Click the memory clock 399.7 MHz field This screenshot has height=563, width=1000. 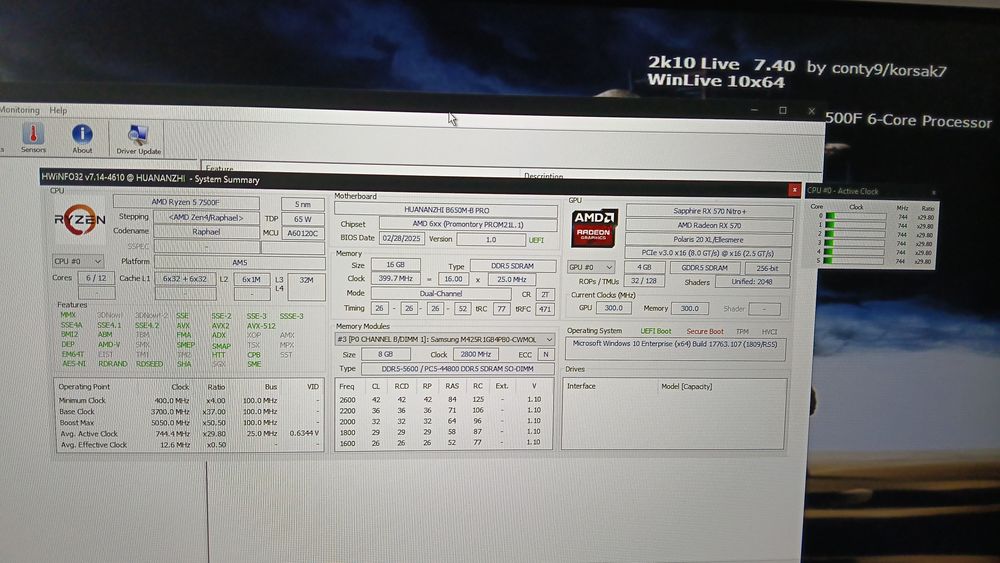point(395,279)
